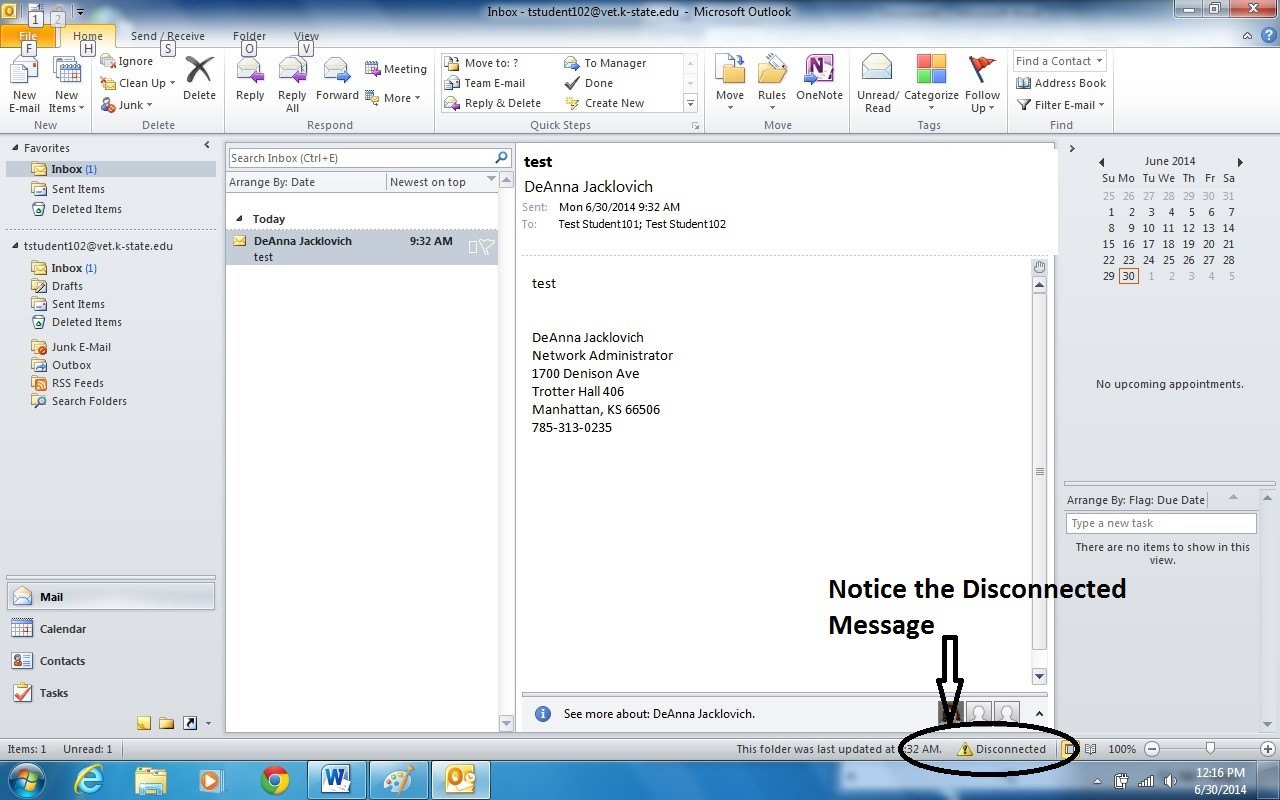Viewport: 1280px width, 800px height.
Task: Open the Address Book
Action: (x=1061, y=83)
